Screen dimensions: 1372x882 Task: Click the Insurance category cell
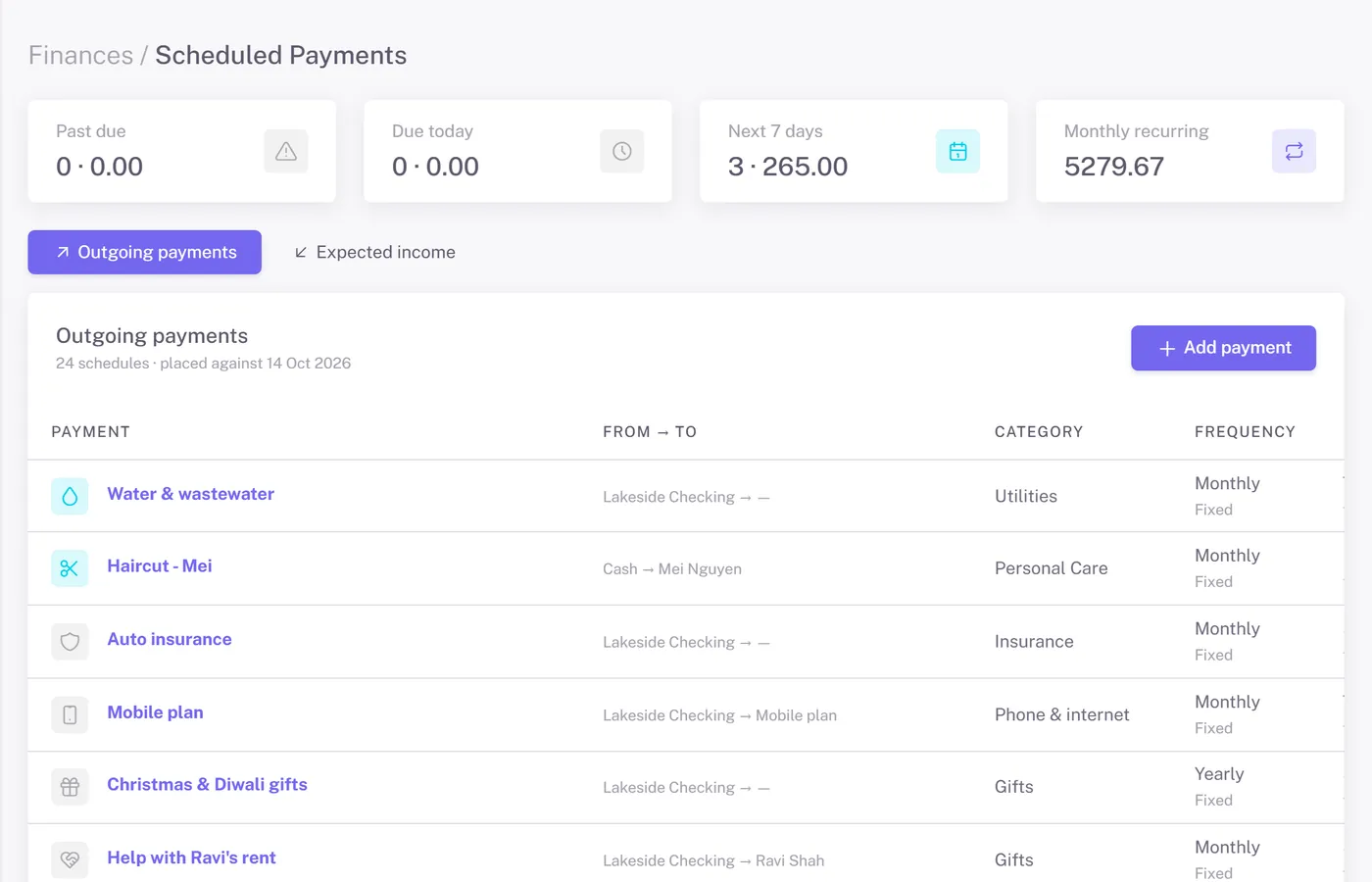[x=1034, y=642]
